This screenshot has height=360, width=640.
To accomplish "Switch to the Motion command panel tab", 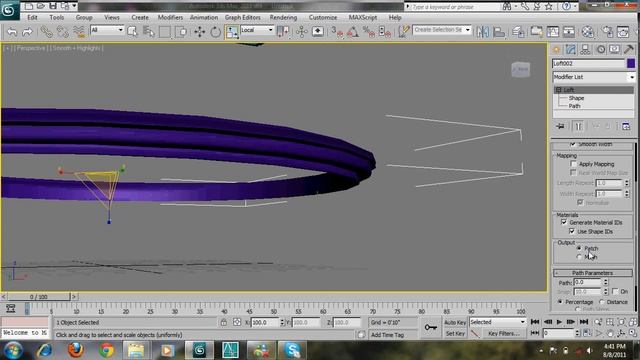I will pyautogui.click(x=600, y=49).
